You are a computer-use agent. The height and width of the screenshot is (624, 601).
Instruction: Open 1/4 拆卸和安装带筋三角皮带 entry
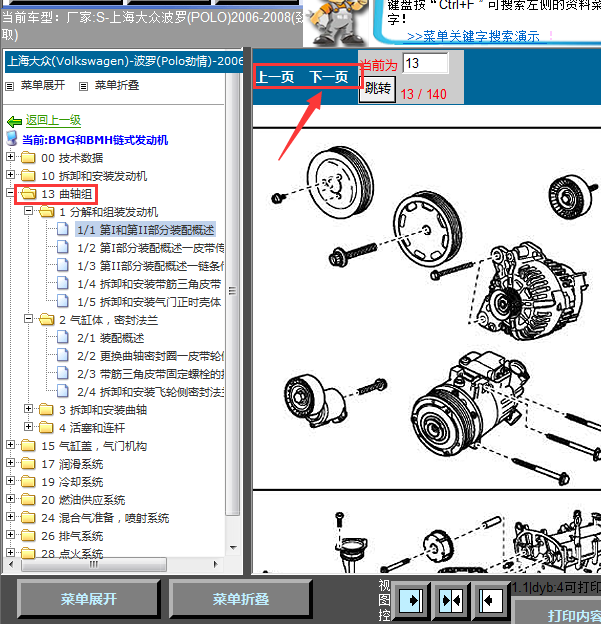coord(149,284)
